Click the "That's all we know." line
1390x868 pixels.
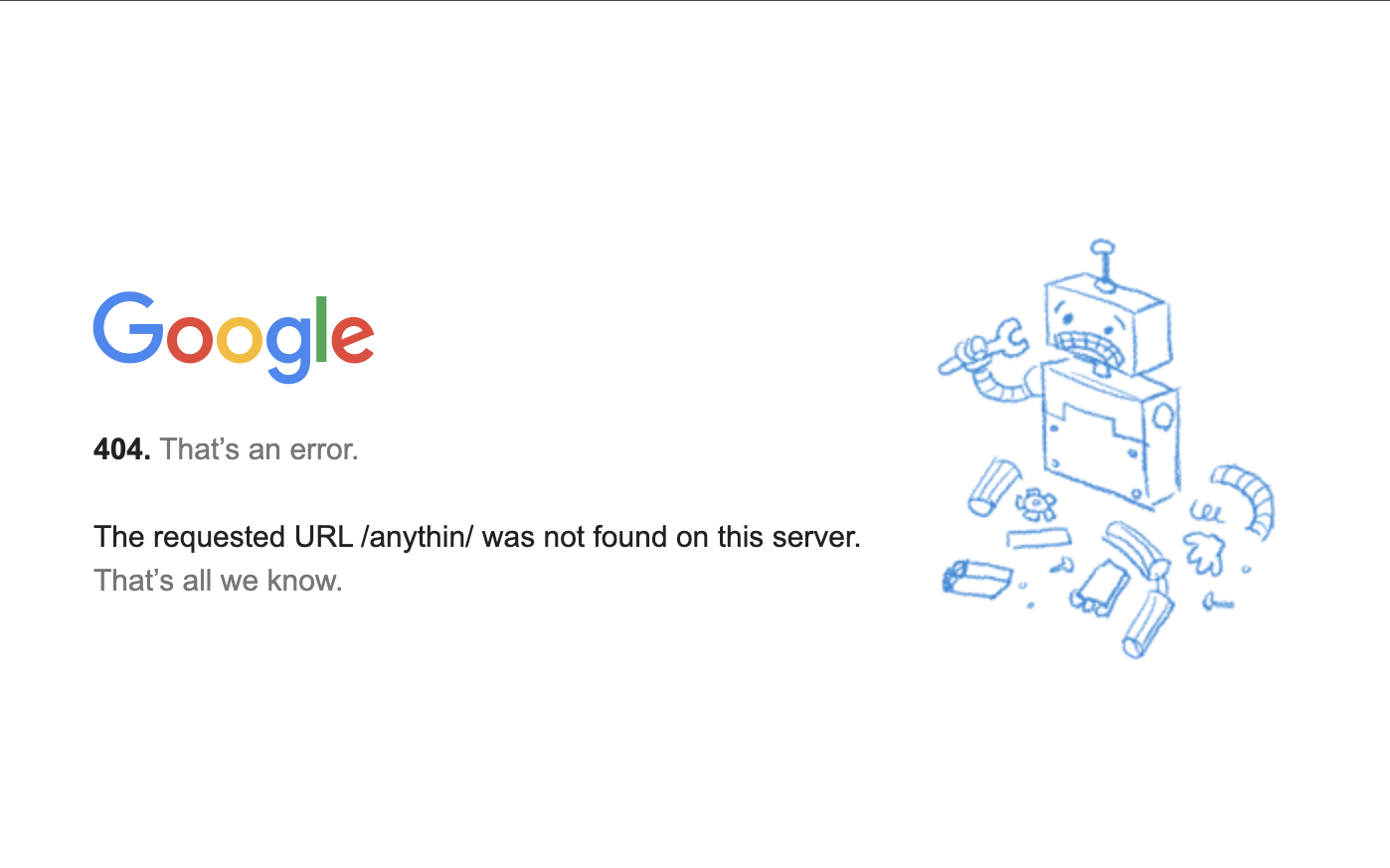tap(218, 581)
